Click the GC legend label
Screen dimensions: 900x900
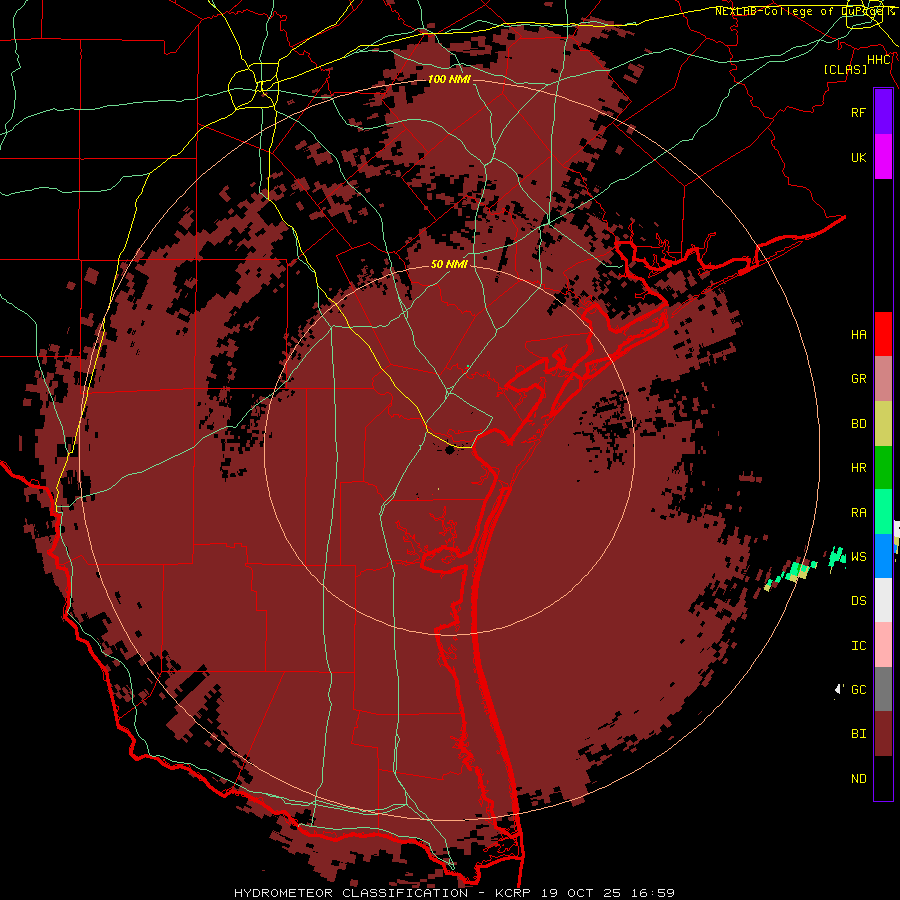coord(858,690)
